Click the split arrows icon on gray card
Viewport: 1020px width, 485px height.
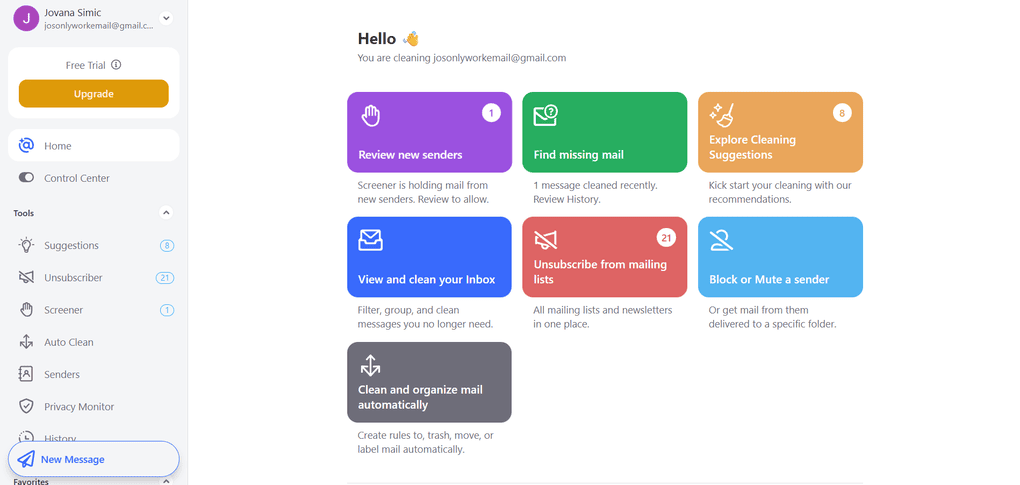(370, 365)
